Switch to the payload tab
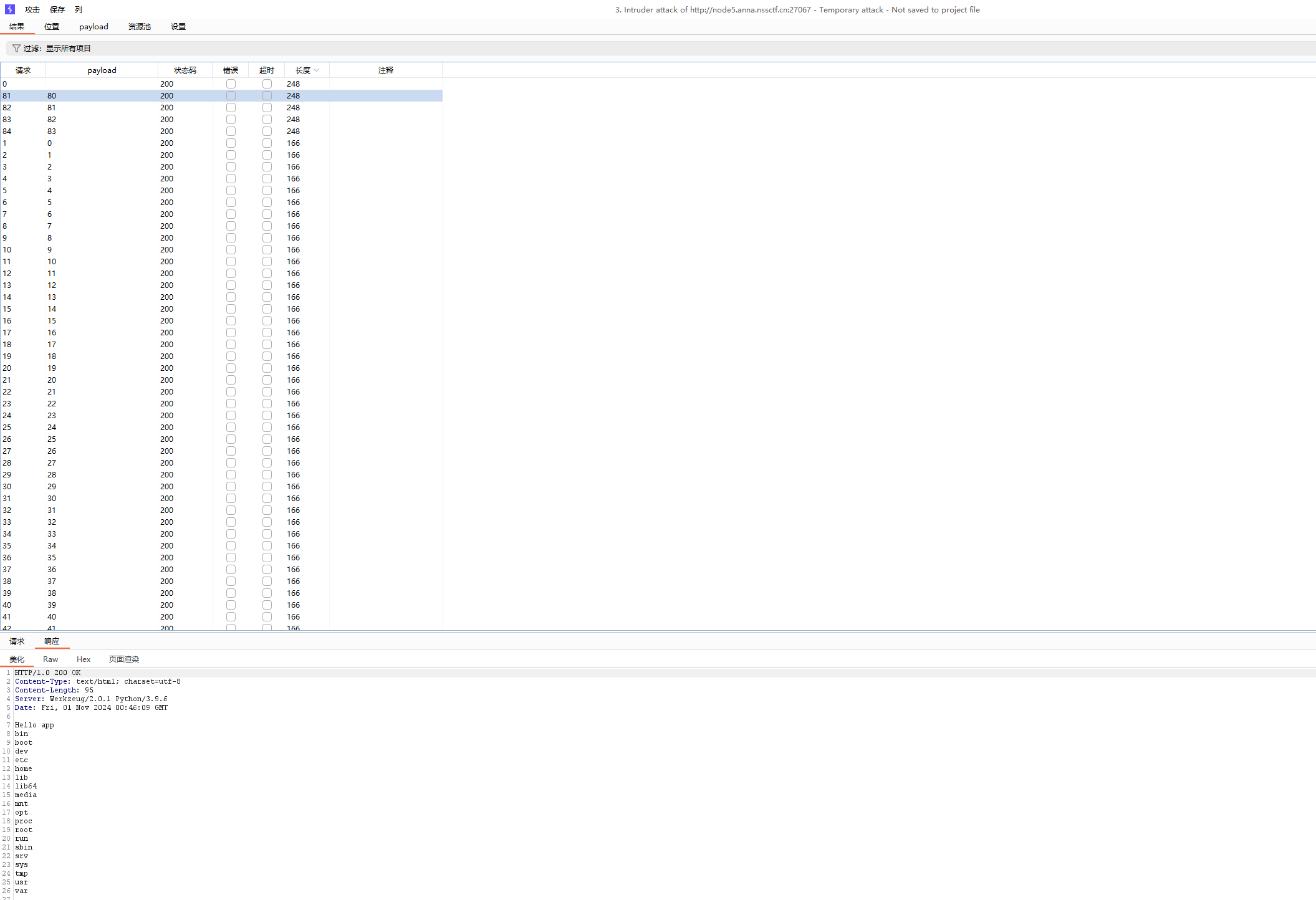The width and height of the screenshot is (1316, 900). click(x=94, y=27)
